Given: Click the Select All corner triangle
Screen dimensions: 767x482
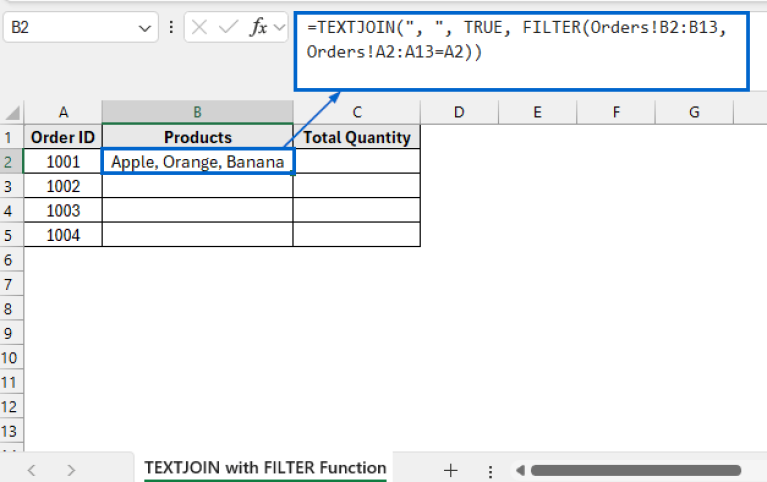Looking at the screenshot, I should pyautogui.click(x=13, y=112).
